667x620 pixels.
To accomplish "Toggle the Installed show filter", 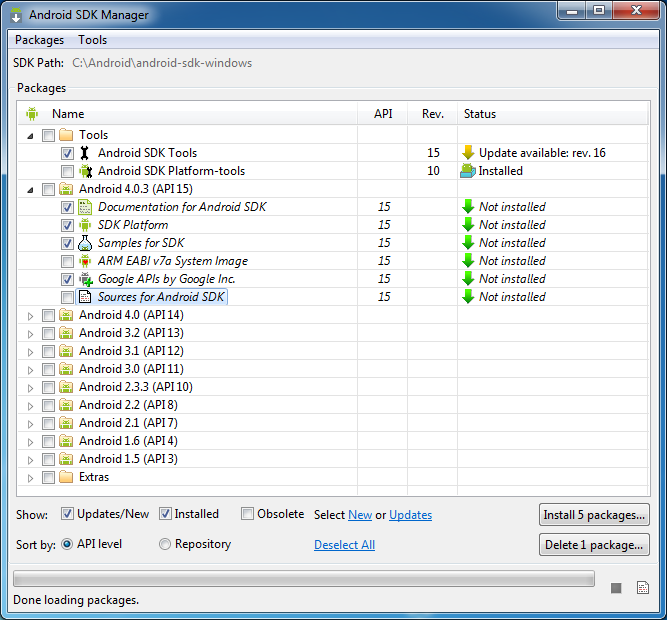I will tap(165, 514).
